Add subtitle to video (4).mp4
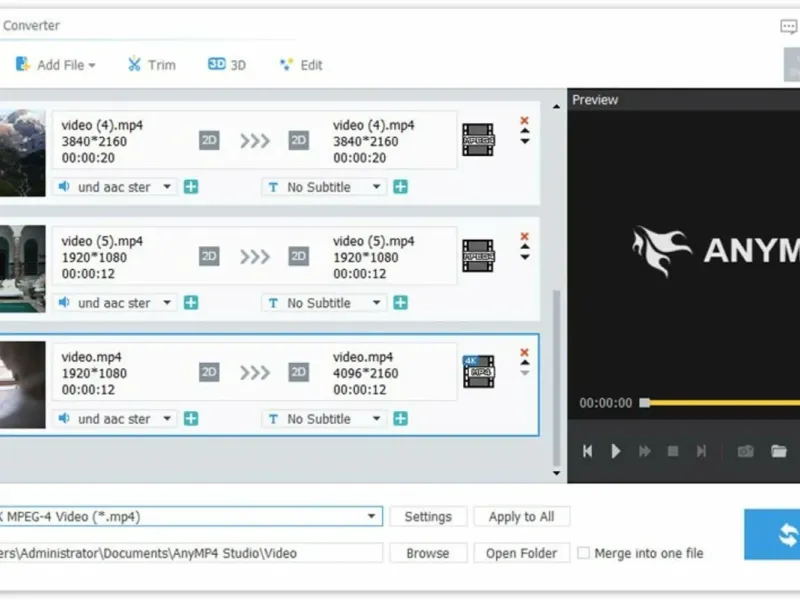The image size is (800, 600). [401, 187]
